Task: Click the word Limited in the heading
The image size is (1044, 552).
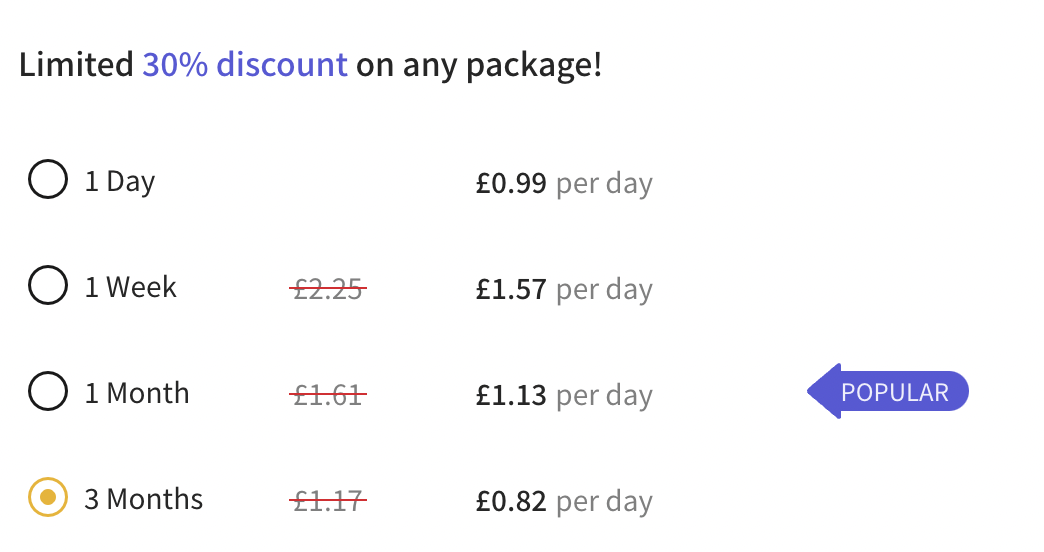Action: (77, 65)
